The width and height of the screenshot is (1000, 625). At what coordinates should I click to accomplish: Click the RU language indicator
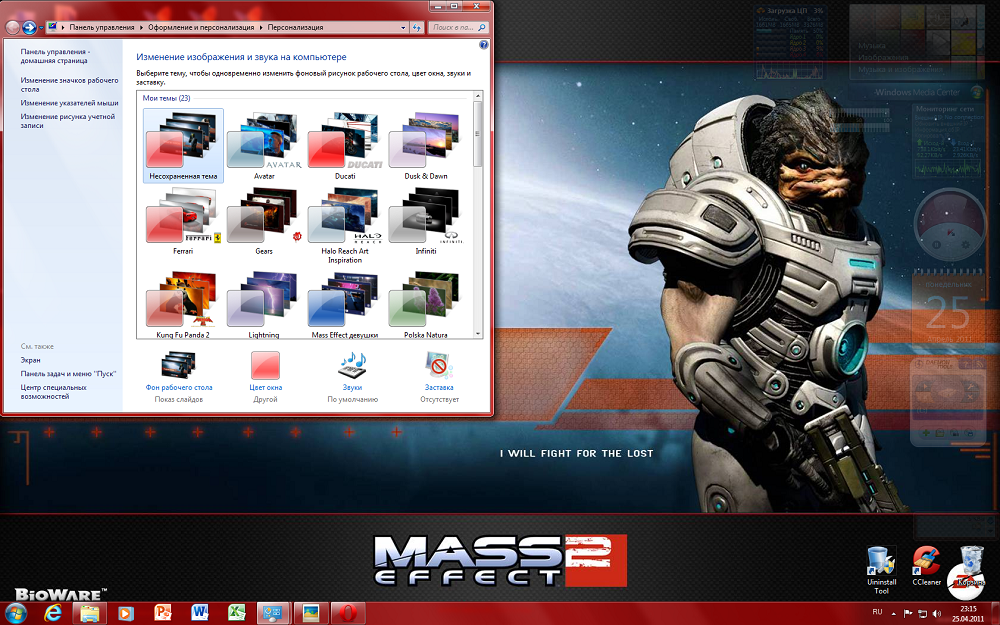[x=878, y=612]
